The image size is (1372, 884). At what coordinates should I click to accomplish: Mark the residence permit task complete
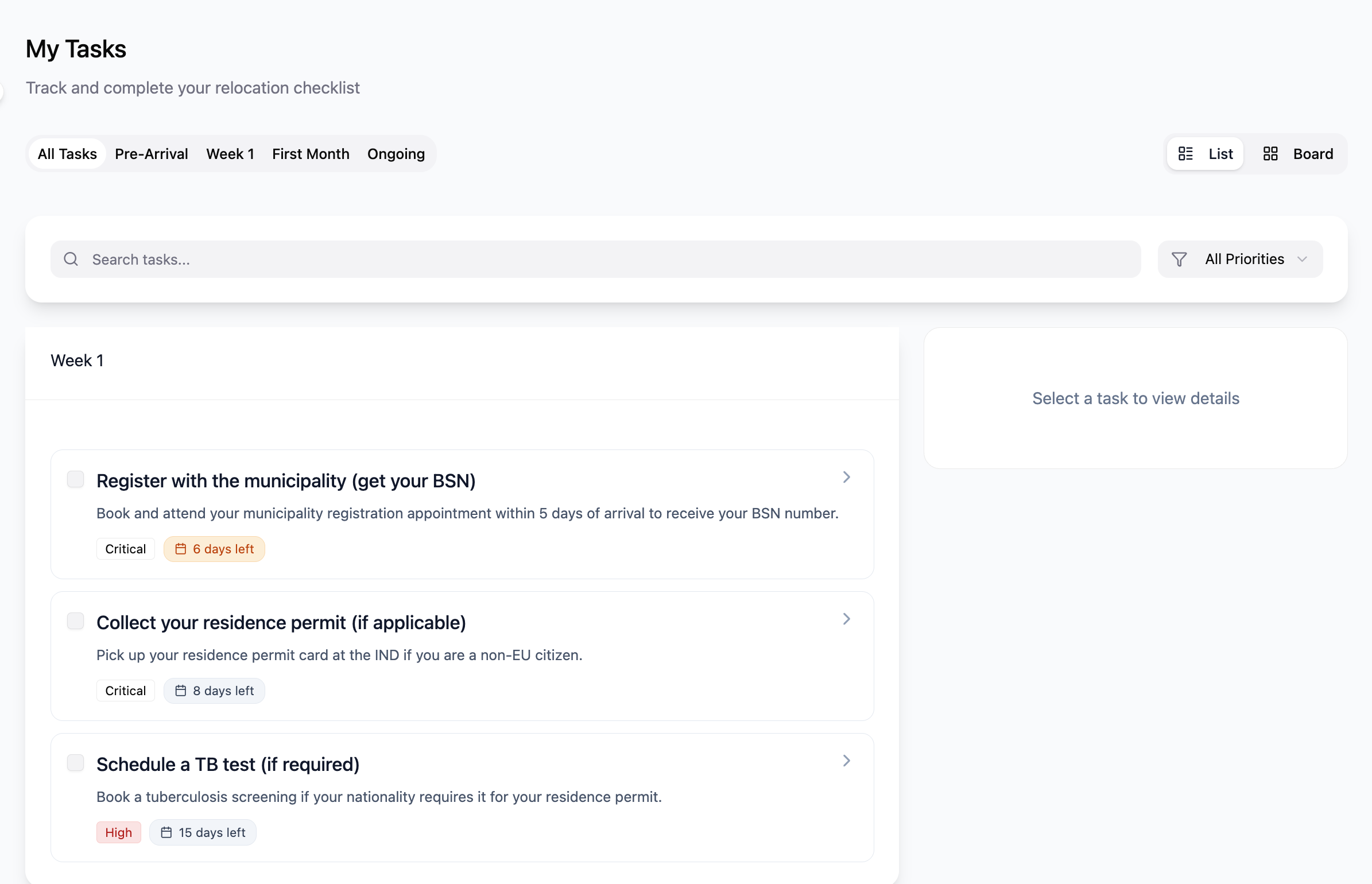tap(75, 621)
